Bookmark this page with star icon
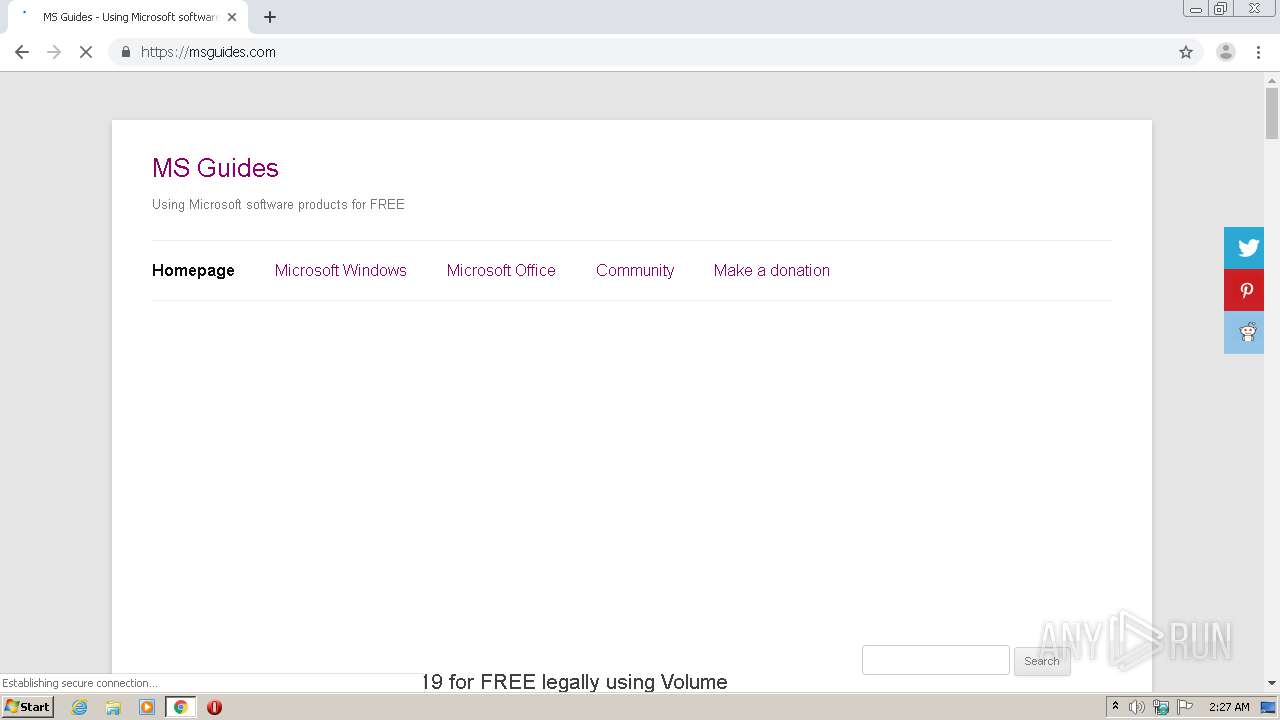 pyautogui.click(x=1186, y=52)
